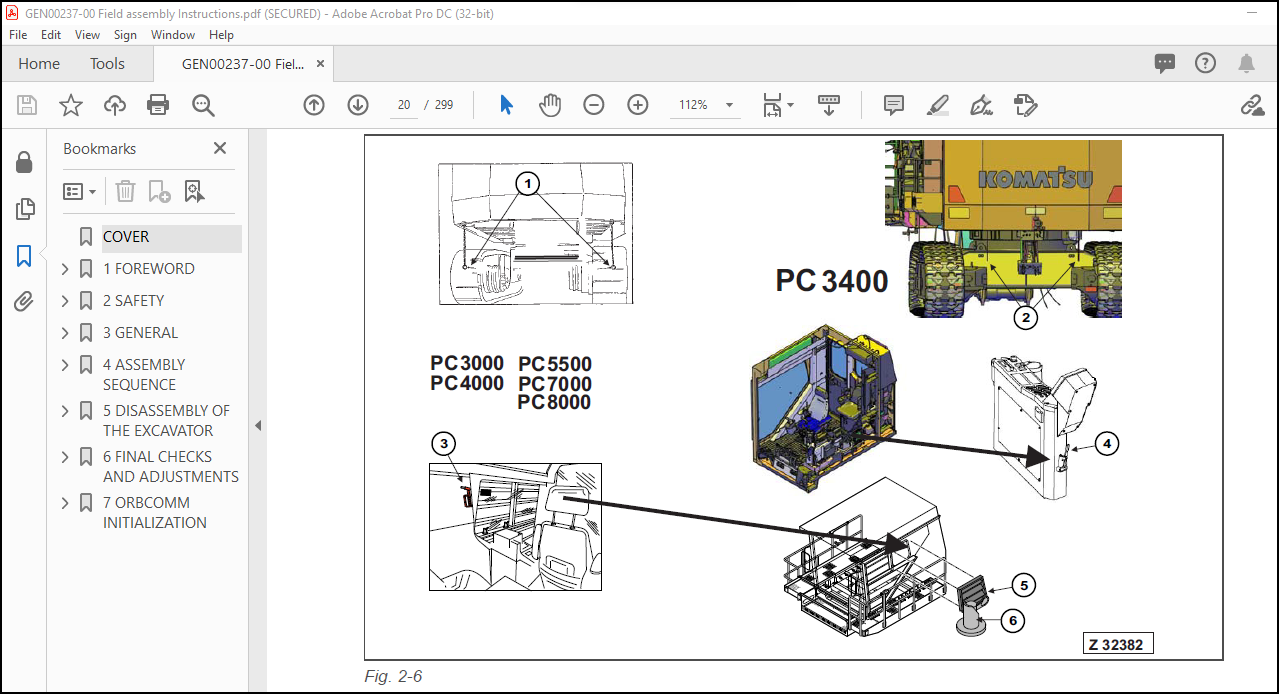Screen dimensions: 1279x694
Task: Jump to 7 ORBCOMM INITIALIZATION bookmark
Action: click(x=155, y=513)
